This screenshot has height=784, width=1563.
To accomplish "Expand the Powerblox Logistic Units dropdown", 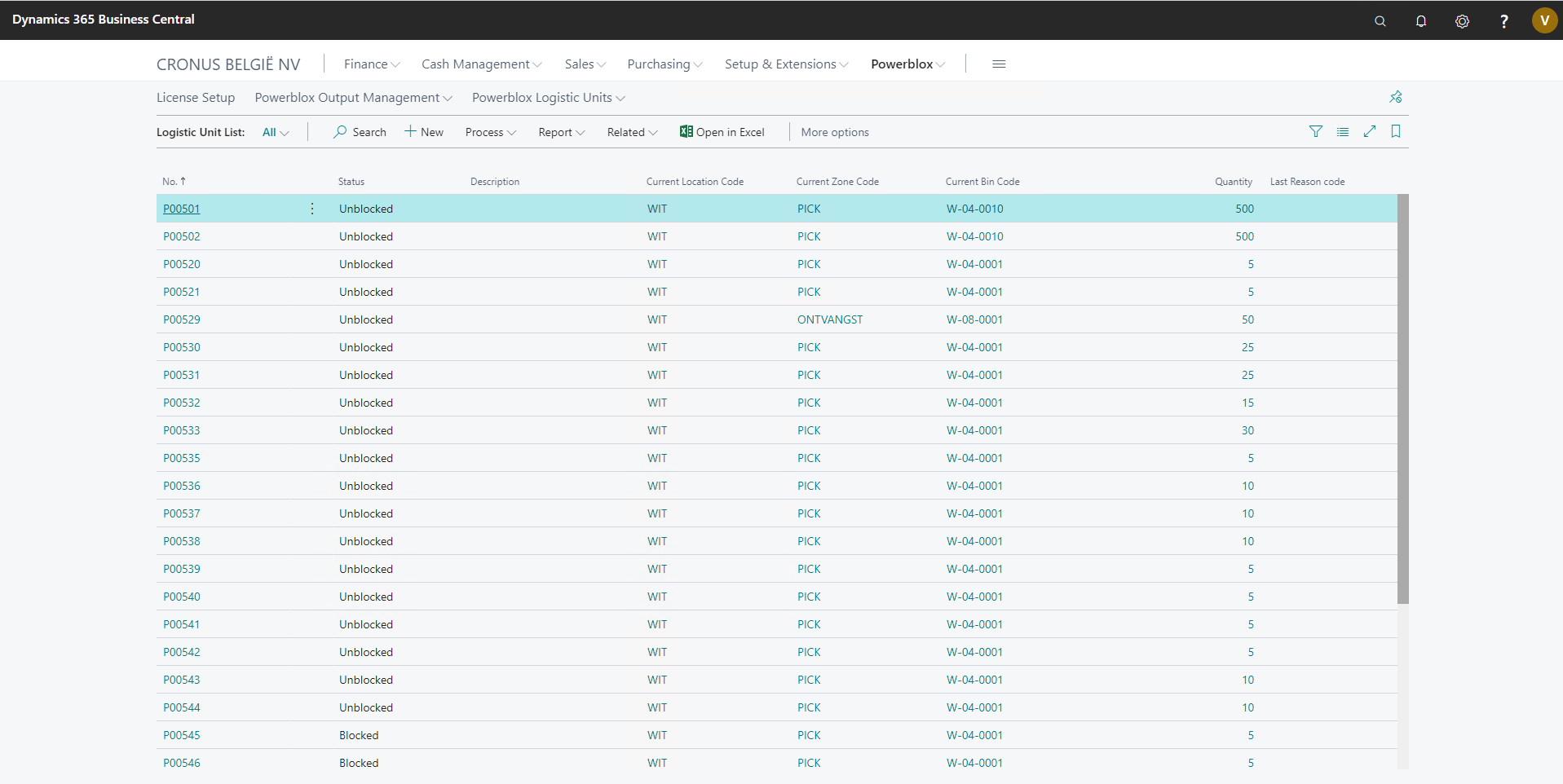I will pos(548,98).
